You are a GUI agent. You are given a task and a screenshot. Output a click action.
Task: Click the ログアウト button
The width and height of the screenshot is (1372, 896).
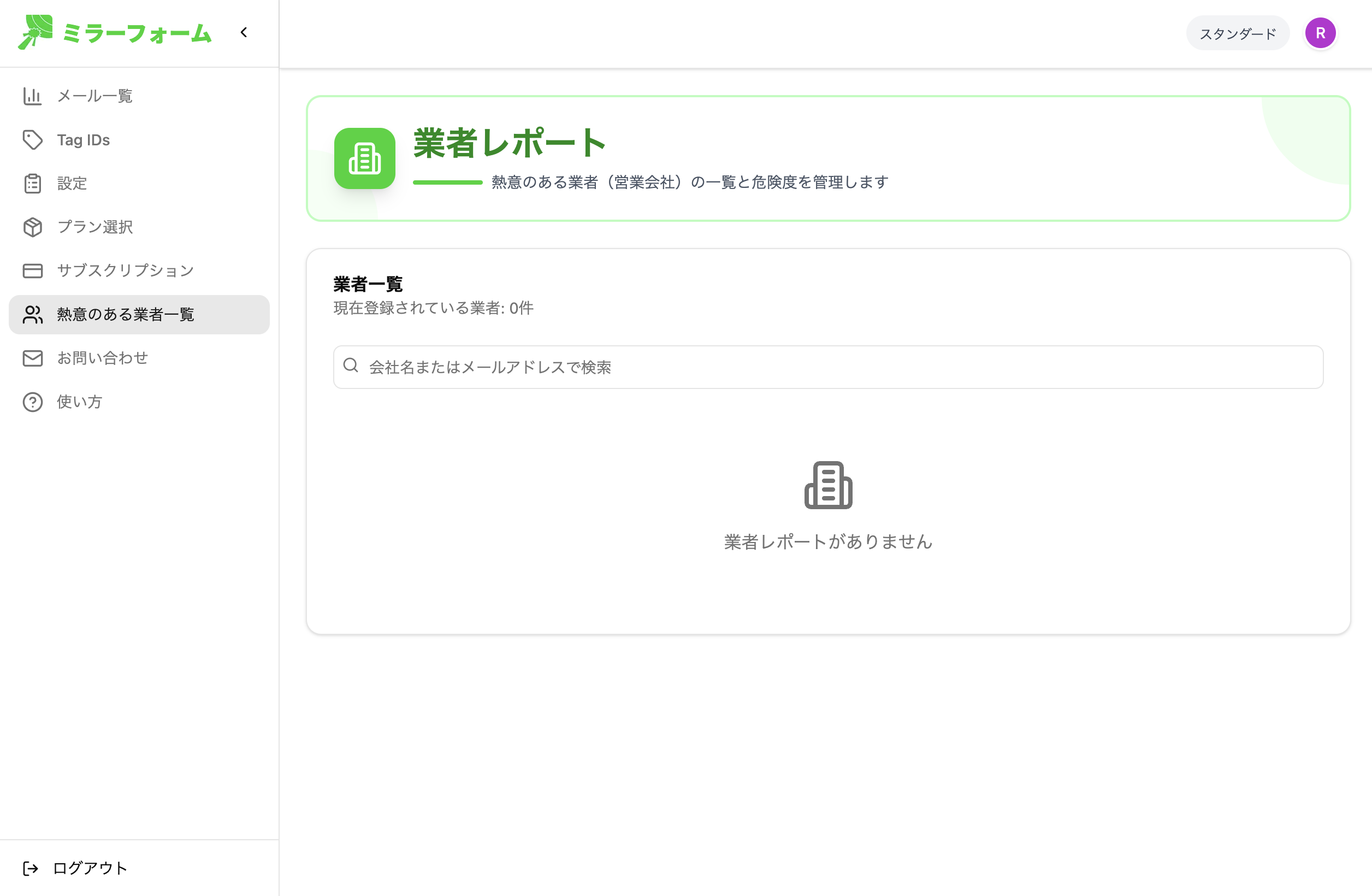coord(90,868)
